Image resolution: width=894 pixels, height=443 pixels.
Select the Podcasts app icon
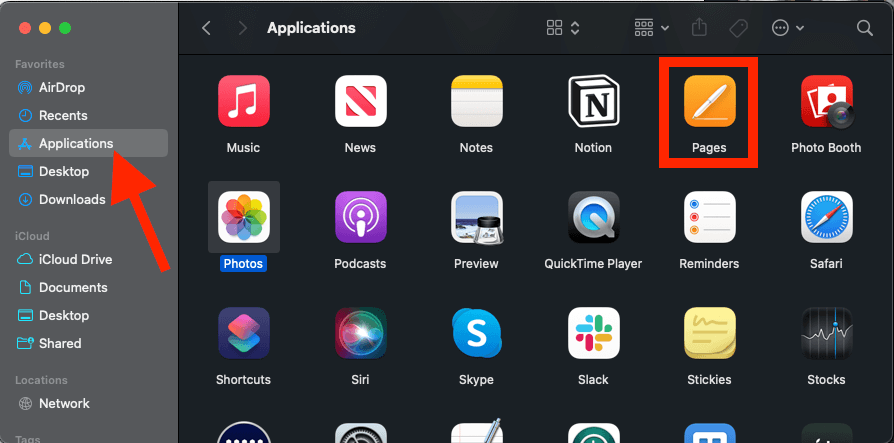coord(360,217)
